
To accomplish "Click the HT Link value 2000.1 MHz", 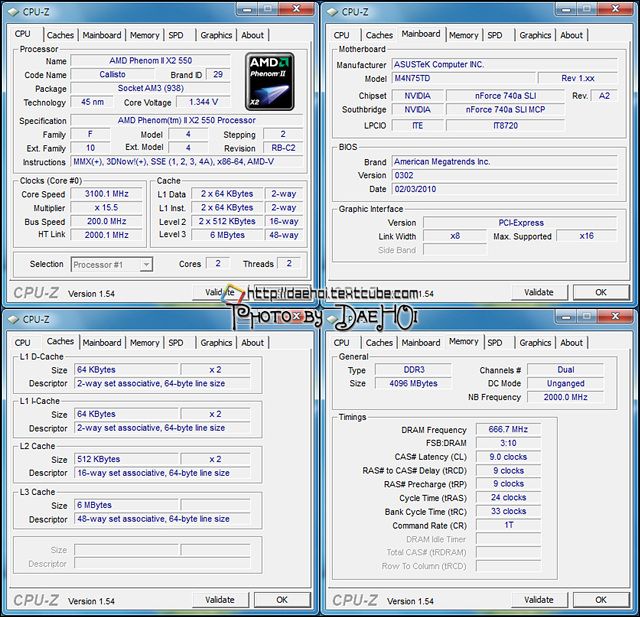I will tap(107, 235).
